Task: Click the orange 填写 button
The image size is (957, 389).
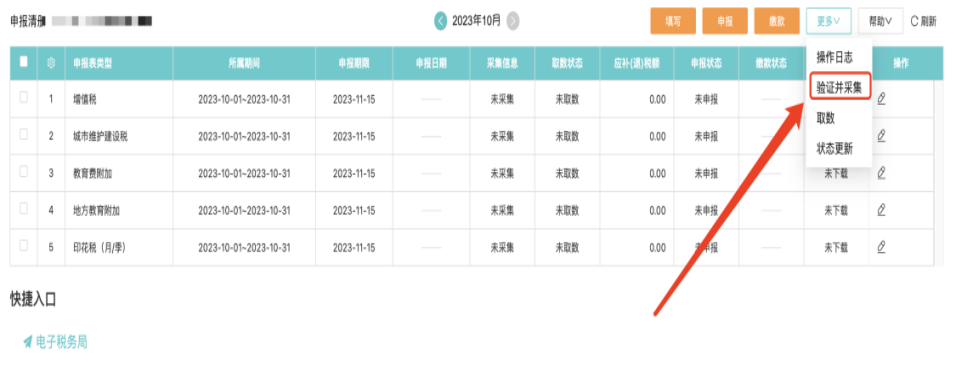Action: point(673,21)
